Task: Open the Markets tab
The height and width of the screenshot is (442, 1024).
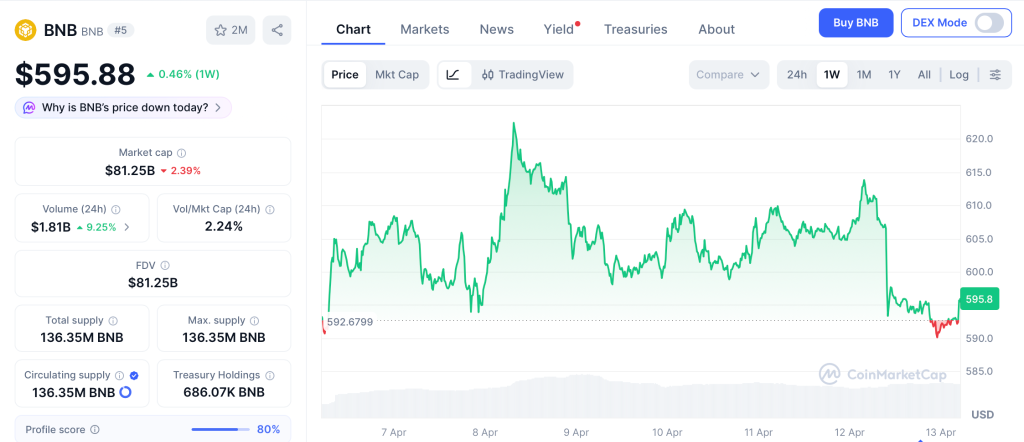Action: pos(425,29)
